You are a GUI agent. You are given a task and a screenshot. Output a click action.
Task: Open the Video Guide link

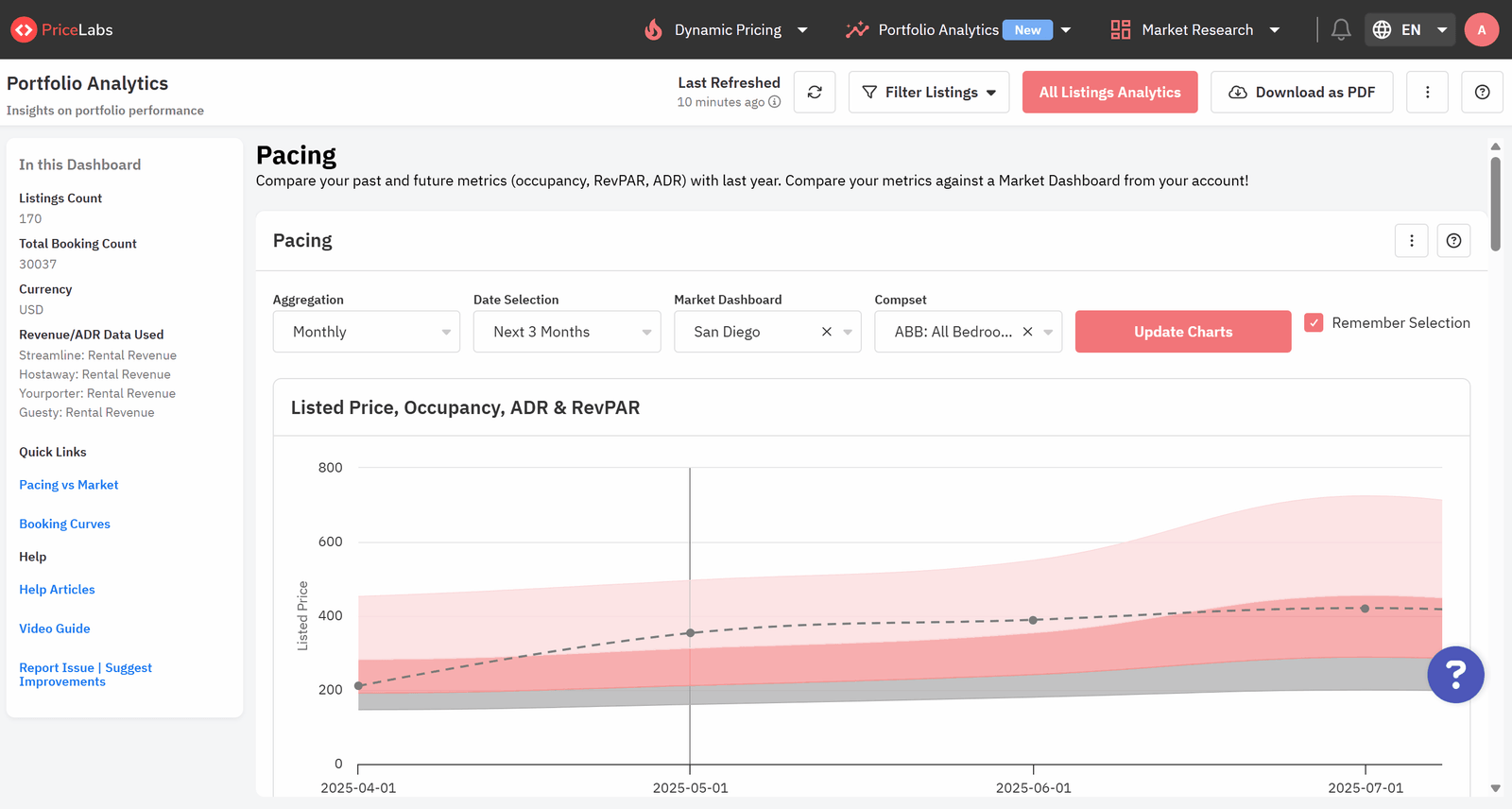tap(55, 628)
